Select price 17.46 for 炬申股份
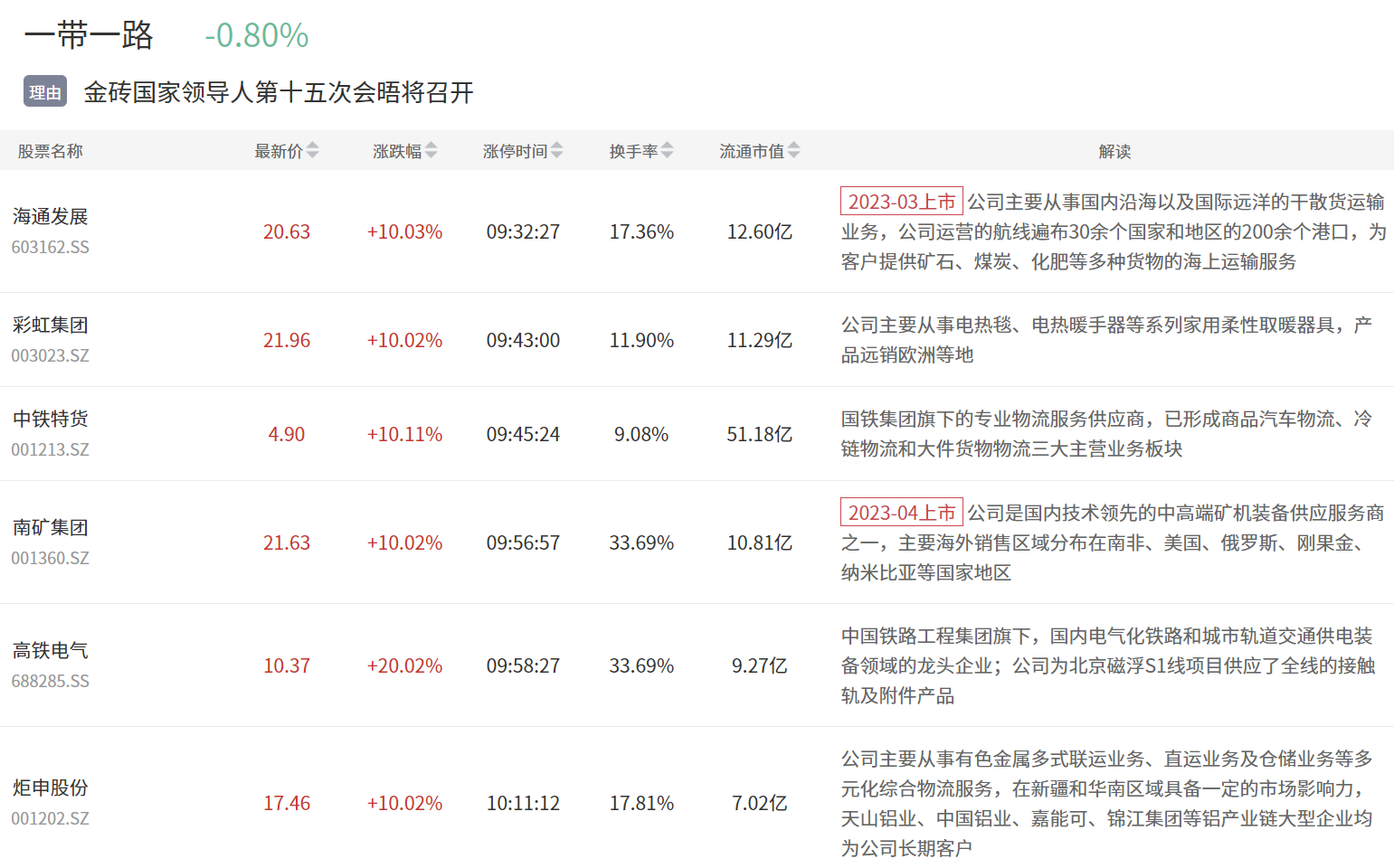The width and height of the screenshot is (1394, 868). click(287, 803)
